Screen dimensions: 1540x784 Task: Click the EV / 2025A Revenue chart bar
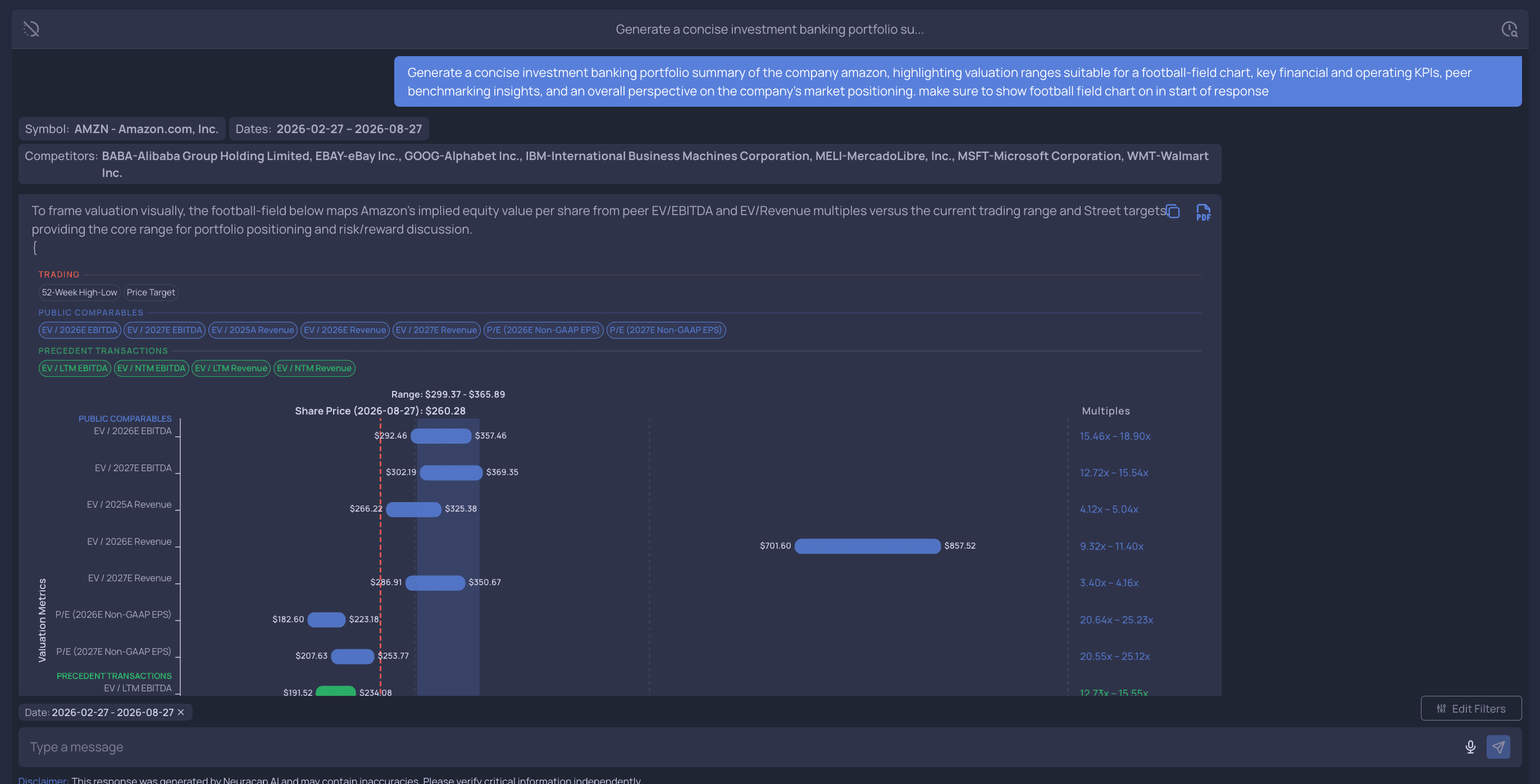pyautogui.click(x=414, y=509)
